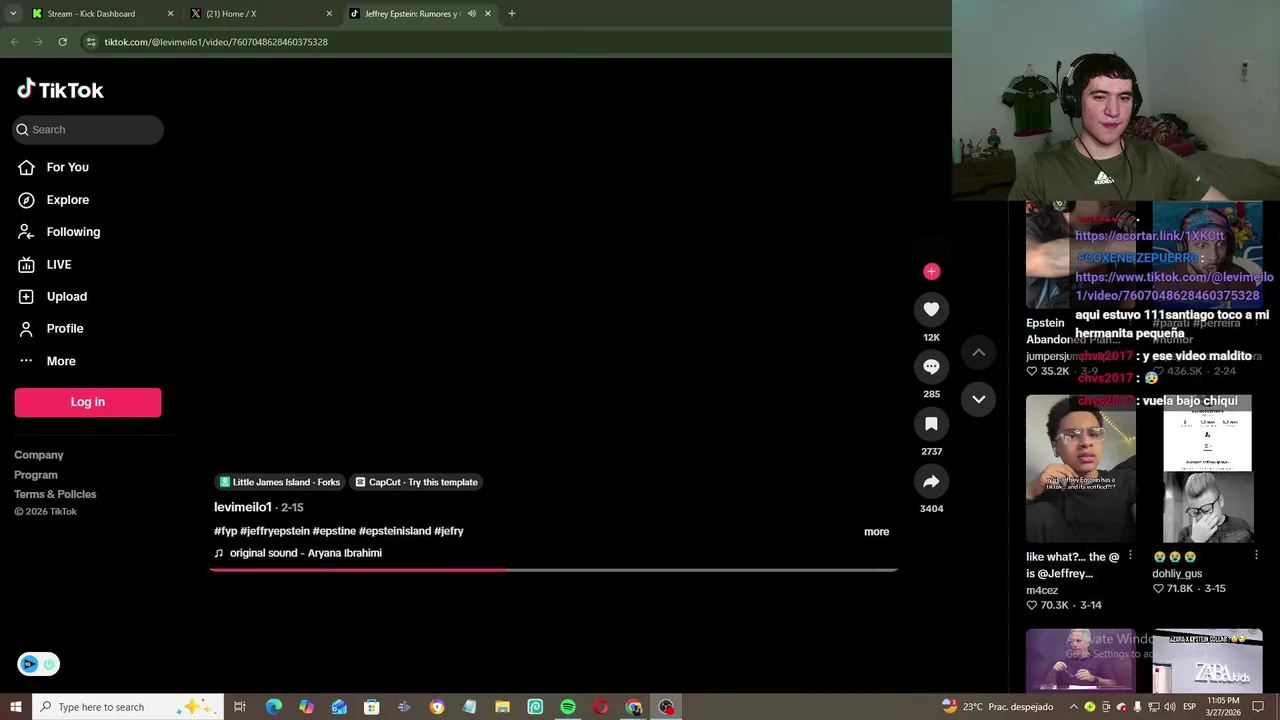The image size is (1280, 720).
Task: Open the Company footer link
Action: click(x=39, y=455)
